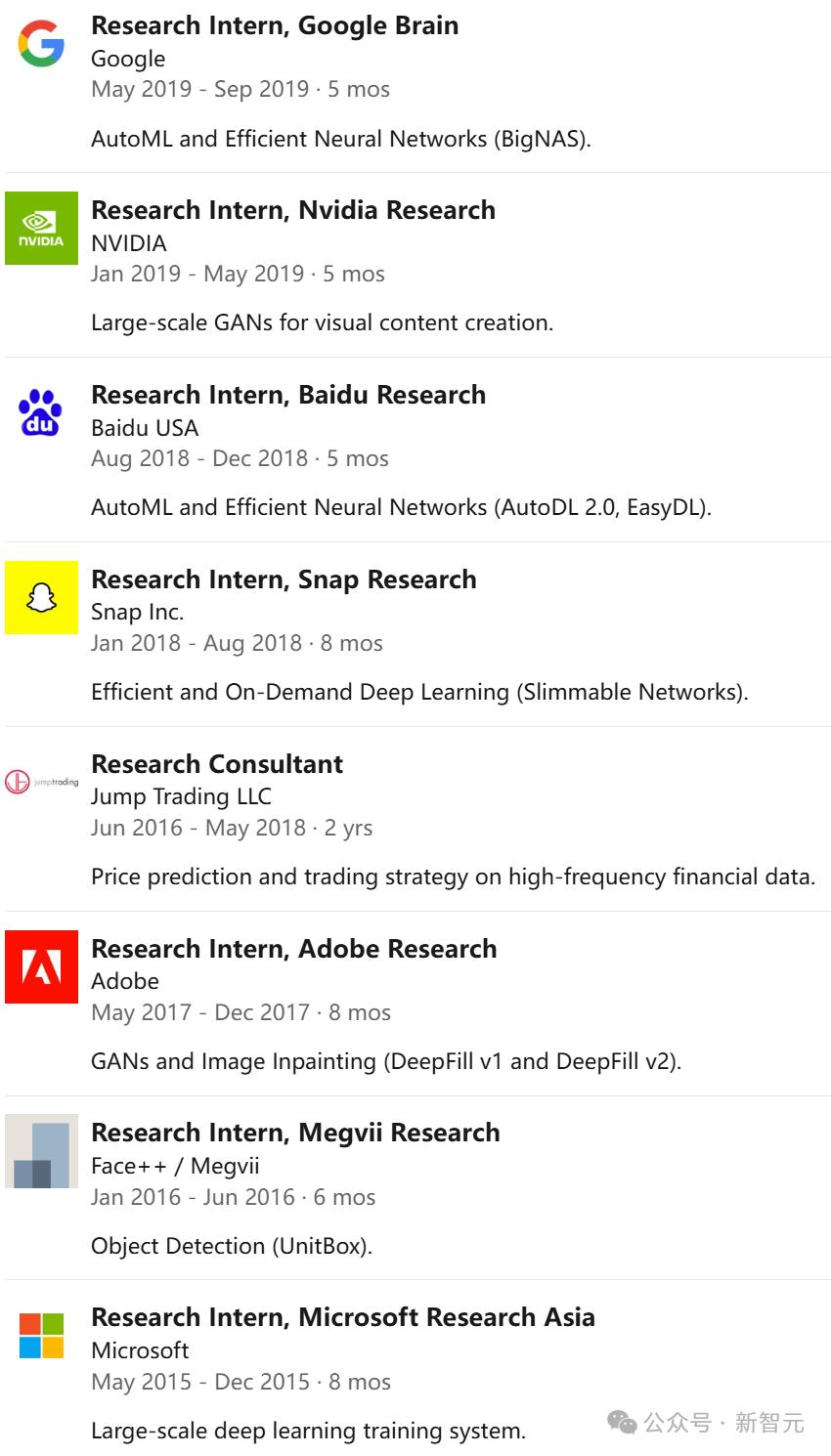The height and width of the screenshot is (1456, 831).
Task: Click the WeChat watermark icon
Action: [622, 1423]
